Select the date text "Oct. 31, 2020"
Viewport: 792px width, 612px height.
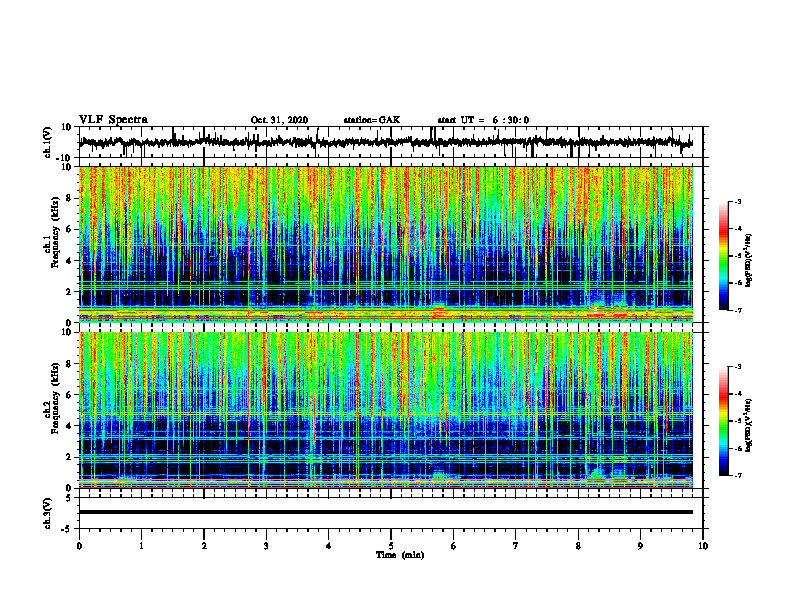(x=279, y=120)
